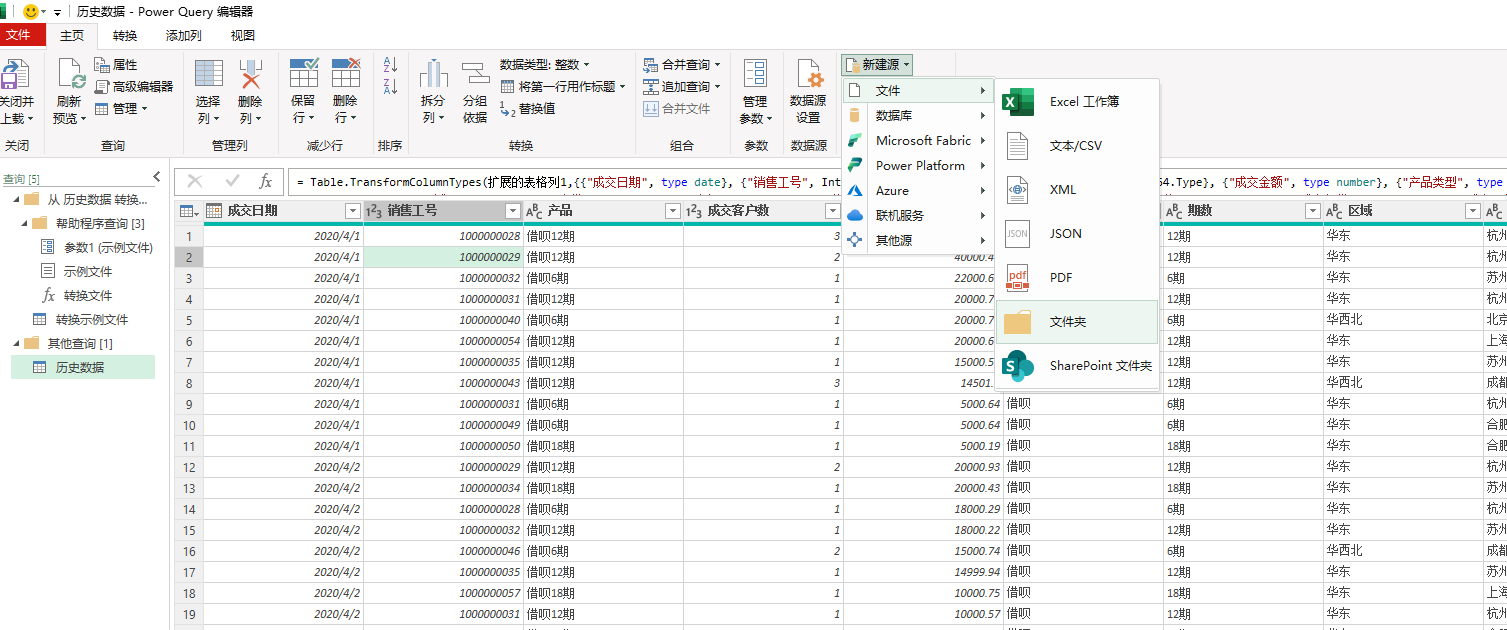
Task: Open filter dropdown of 销售工号 column
Action: point(513,211)
